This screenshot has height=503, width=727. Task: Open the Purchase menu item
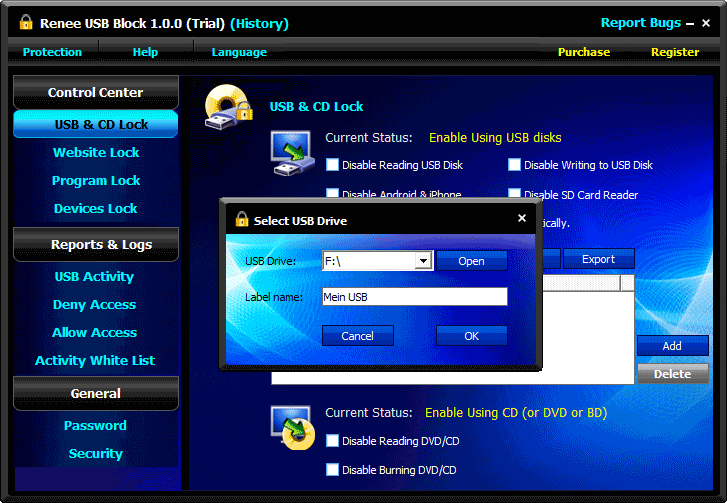click(x=584, y=52)
